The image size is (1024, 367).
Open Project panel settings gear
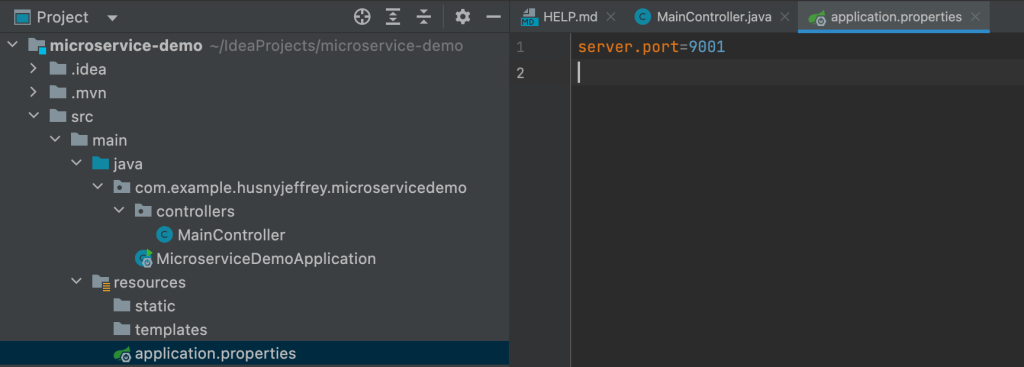(462, 17)
